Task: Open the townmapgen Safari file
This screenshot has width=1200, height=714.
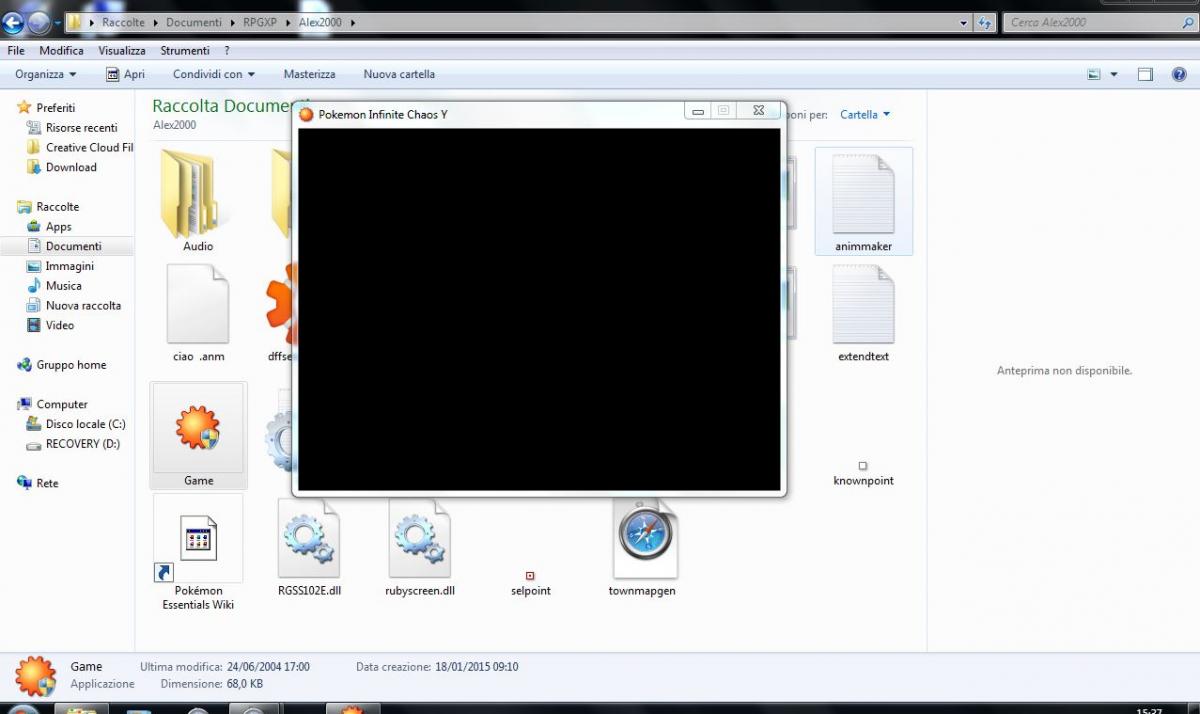Action: (646, 539)
